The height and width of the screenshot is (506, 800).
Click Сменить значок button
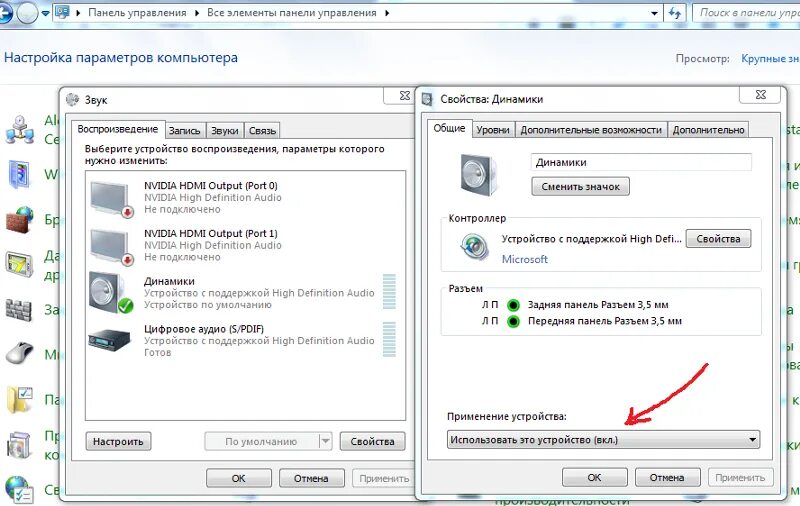coord(581,187)
